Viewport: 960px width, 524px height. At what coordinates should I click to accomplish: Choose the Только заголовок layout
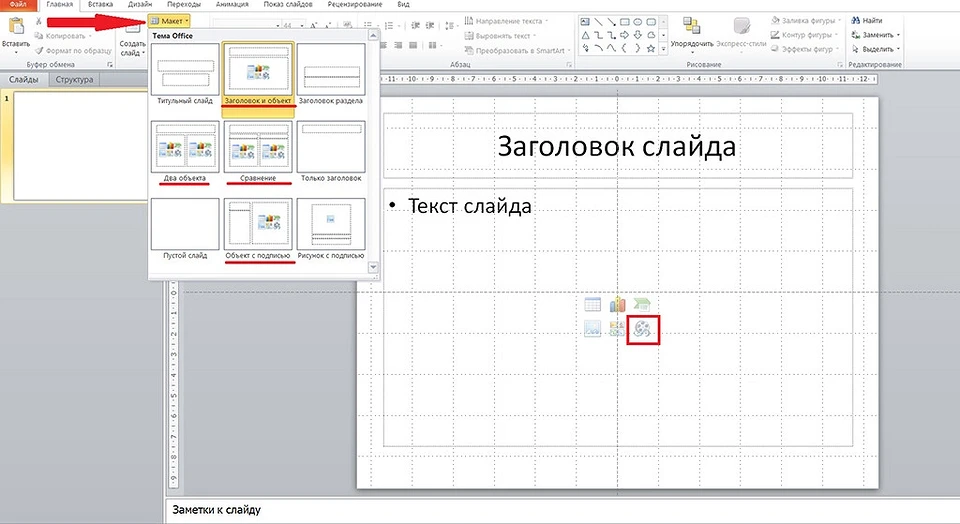coord(331,152)
